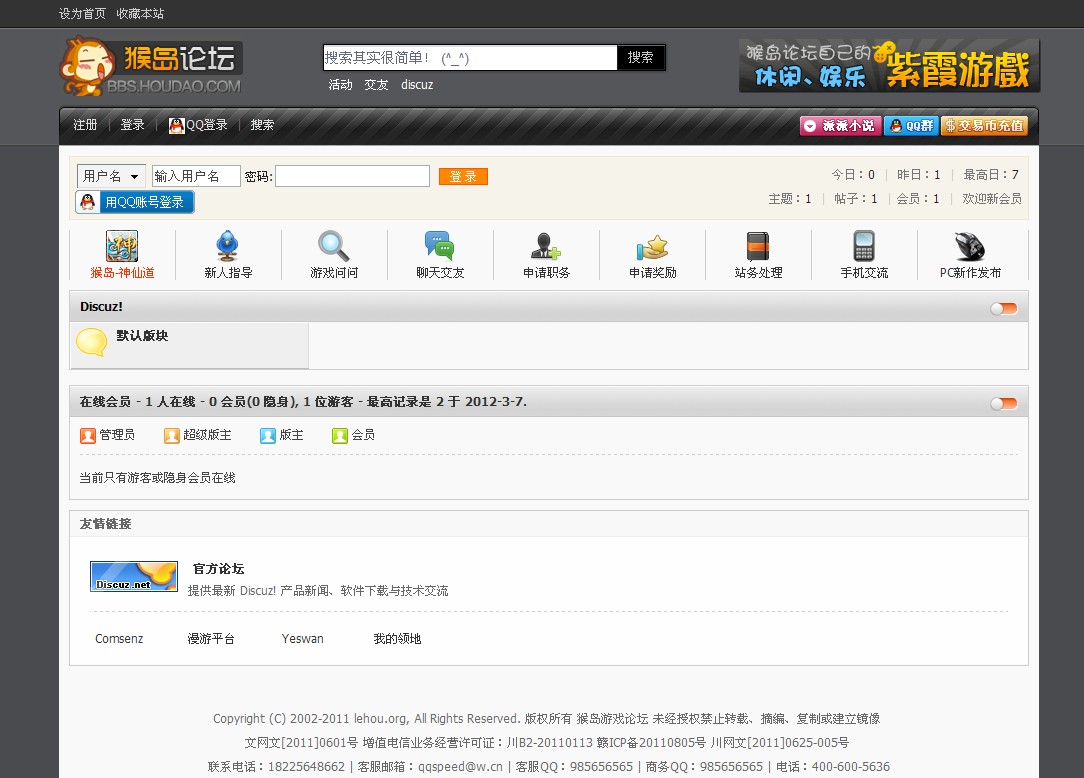Open the 紫霞游戏 banner advertisement
The width and height of the screenshot is (1084, 778).
[889, 66]
